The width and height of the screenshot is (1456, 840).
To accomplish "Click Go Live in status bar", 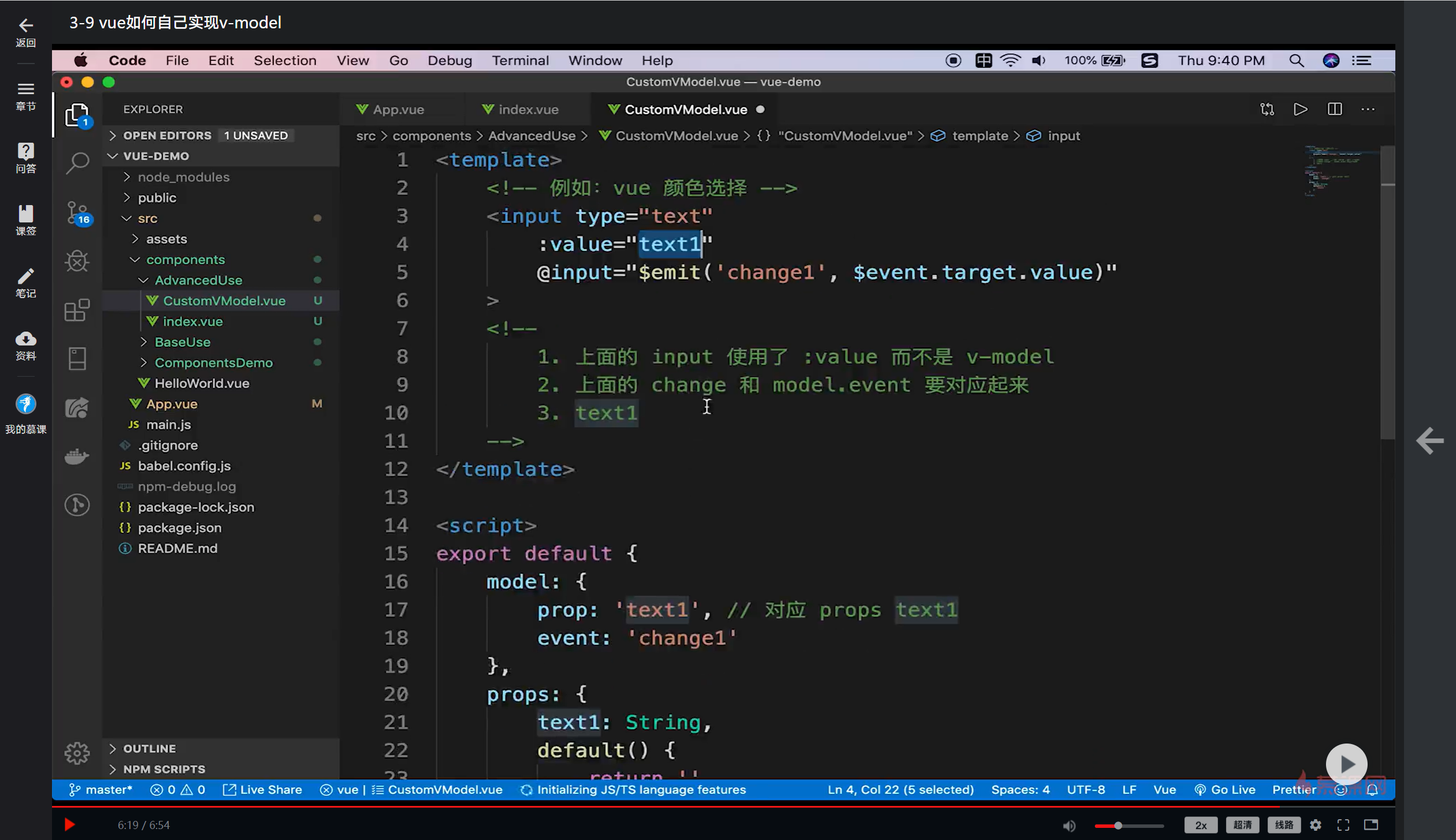I will (x=1225, y=790).
